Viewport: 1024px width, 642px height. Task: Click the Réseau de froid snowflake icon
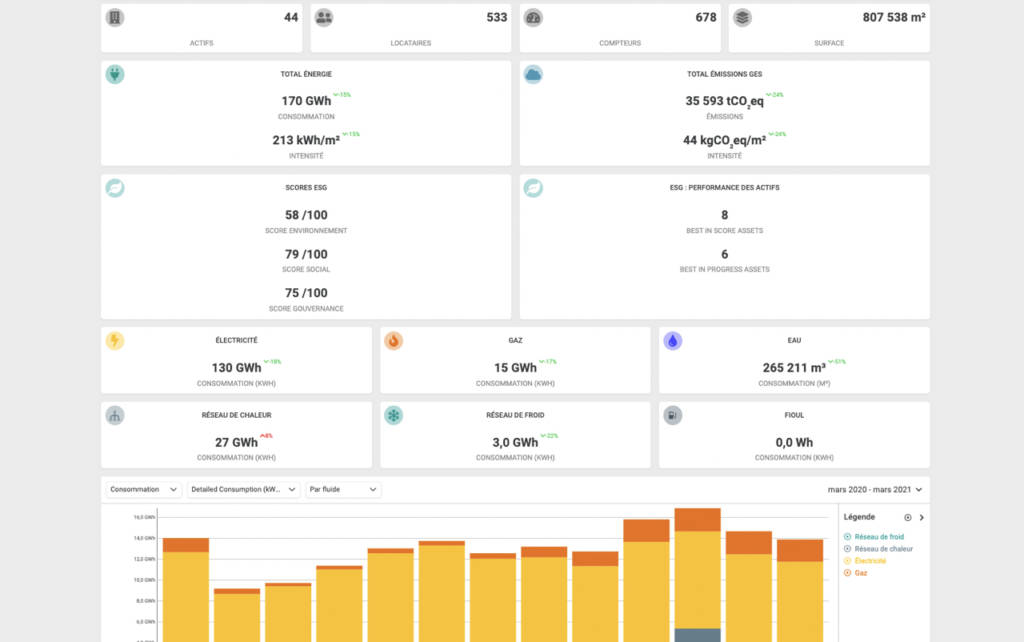pyautogui.click(x=394, y=416)
